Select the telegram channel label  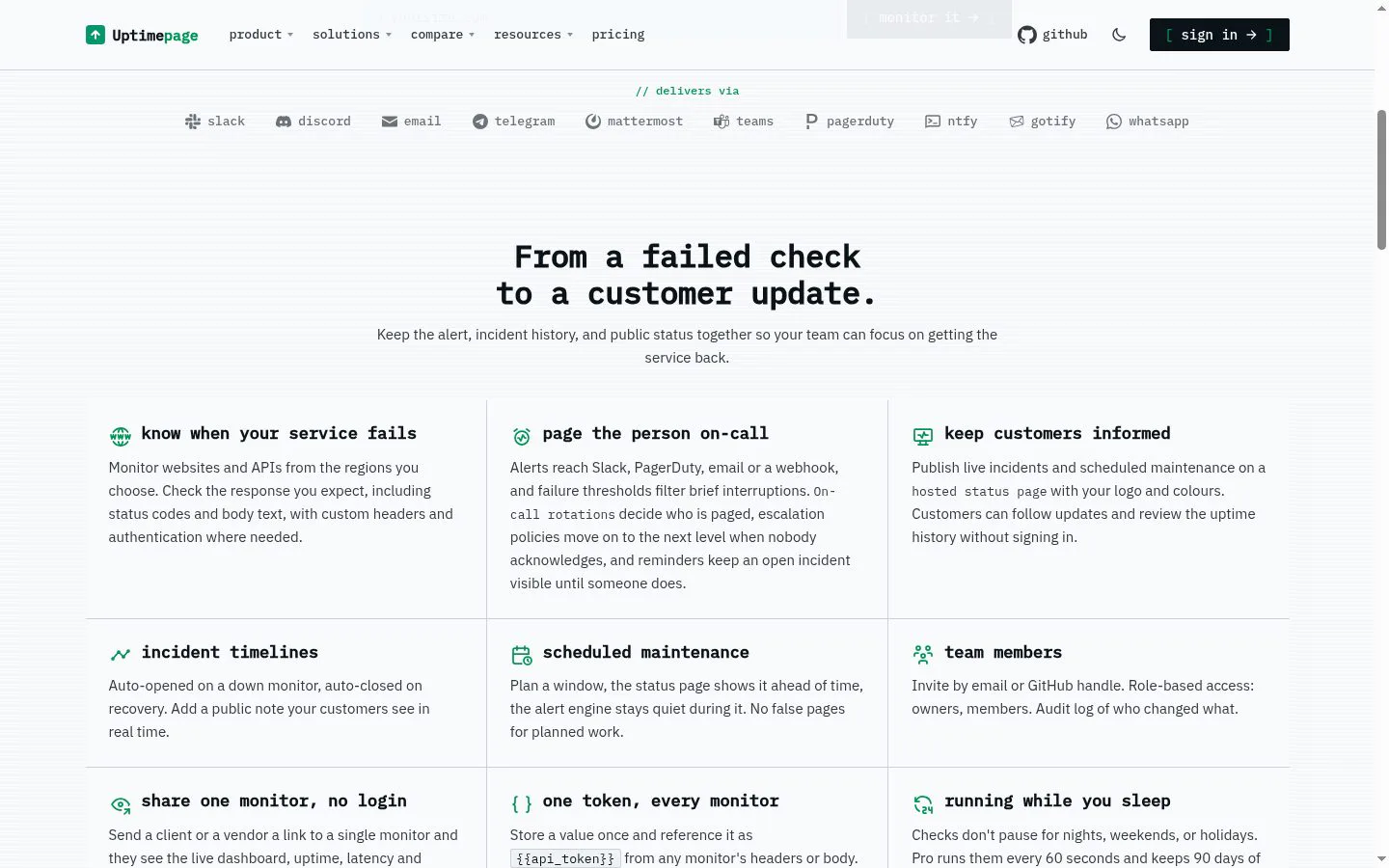tap(525, 122)
